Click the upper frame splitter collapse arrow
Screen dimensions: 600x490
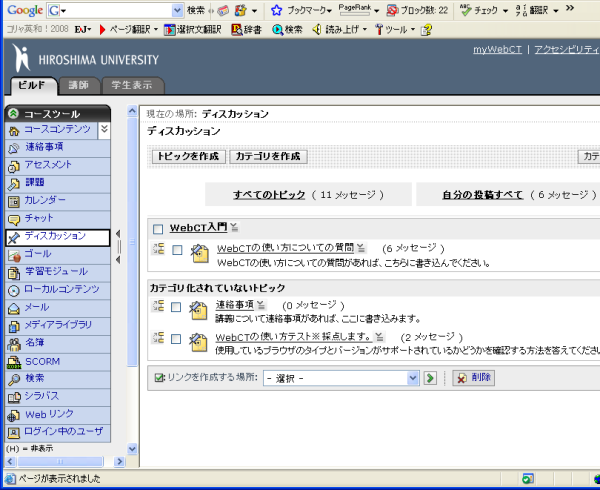coord(118,234)
